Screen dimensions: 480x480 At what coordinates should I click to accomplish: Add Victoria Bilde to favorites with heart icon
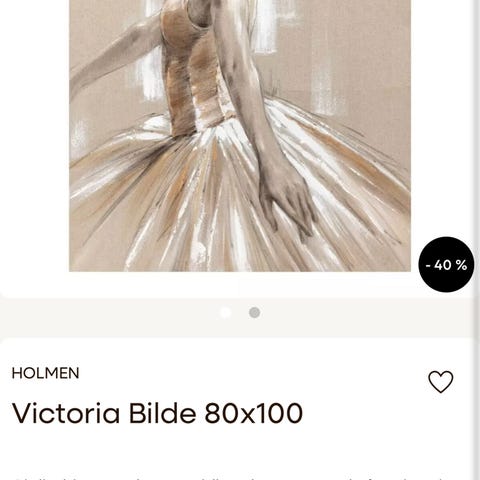pyautogui.click(x=441, y=382)
